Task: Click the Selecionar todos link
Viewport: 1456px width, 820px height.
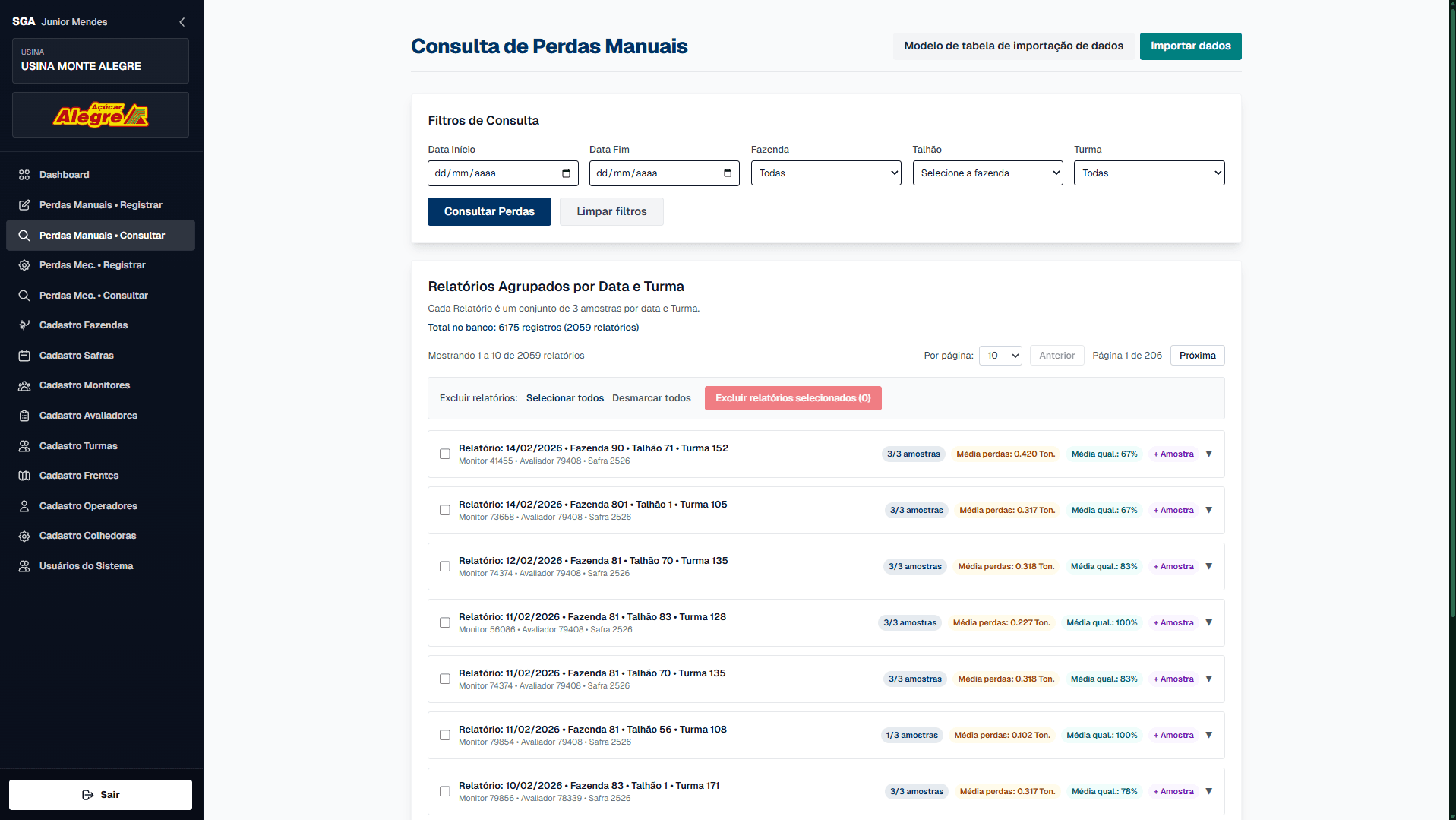Action: (564, 398)
